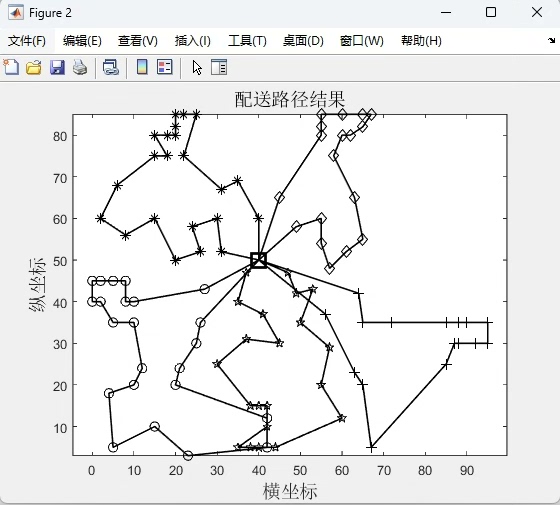
Task: Click the x-axis tick label 90
Action: click(x=467, y=470)
